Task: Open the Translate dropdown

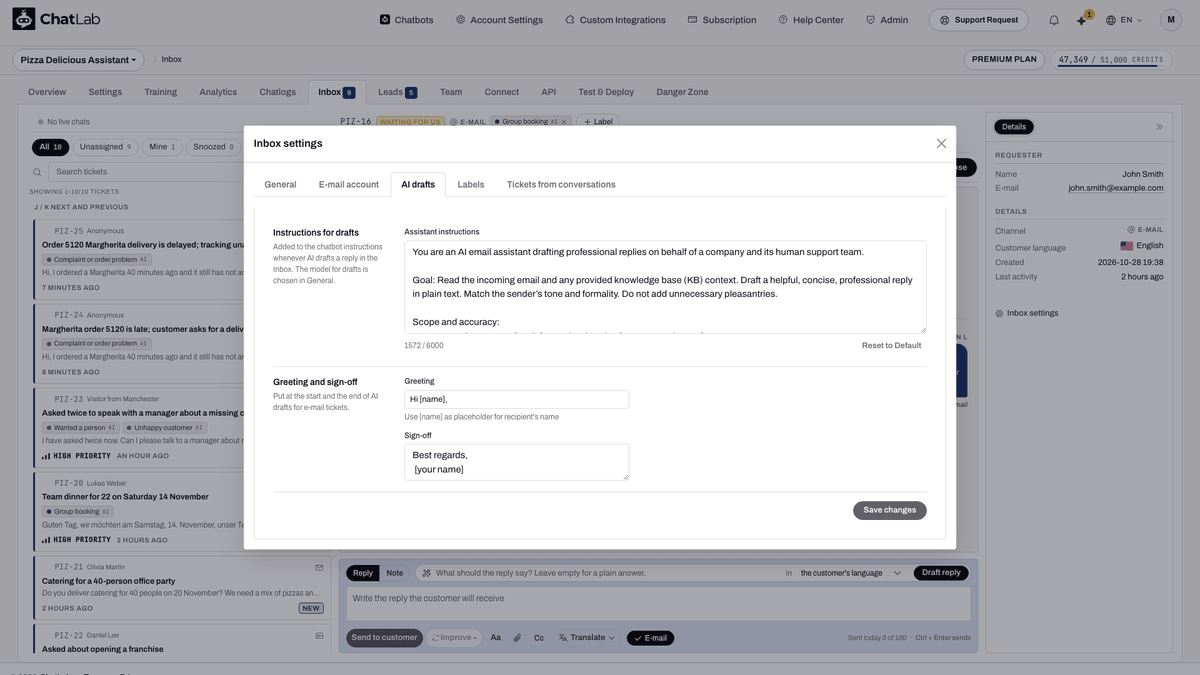Action: (x=586, y=638)
